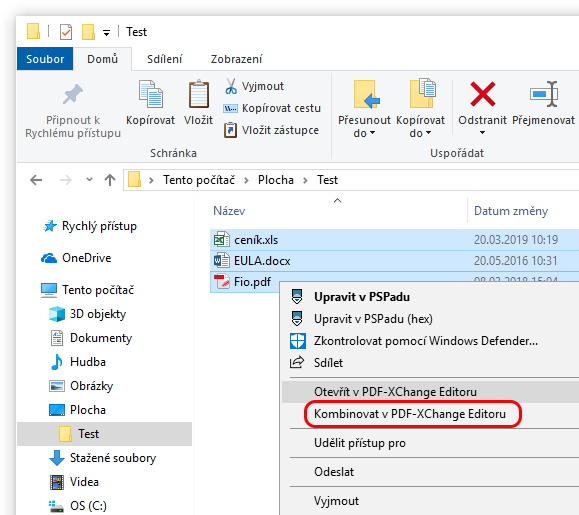The image size is (579, 515).
Task: Click the PSPad icon beside Upravit v PSPadu (hex)
Action: [x=297, y=318]
